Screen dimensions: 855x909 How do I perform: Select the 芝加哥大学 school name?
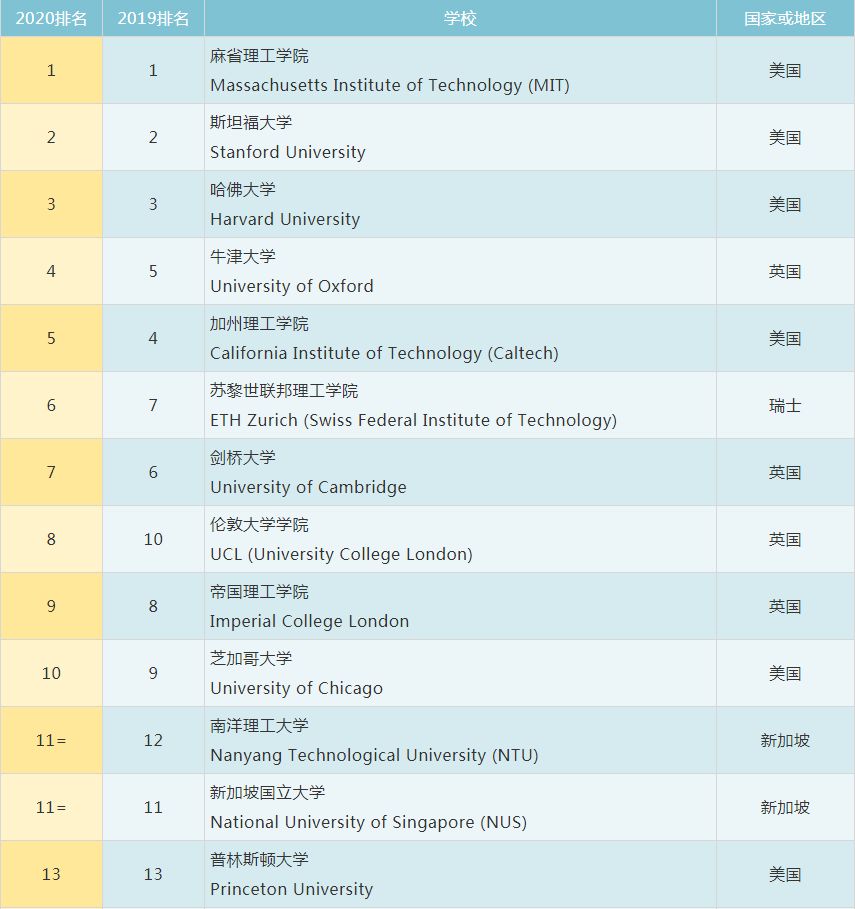click(251, 658)
